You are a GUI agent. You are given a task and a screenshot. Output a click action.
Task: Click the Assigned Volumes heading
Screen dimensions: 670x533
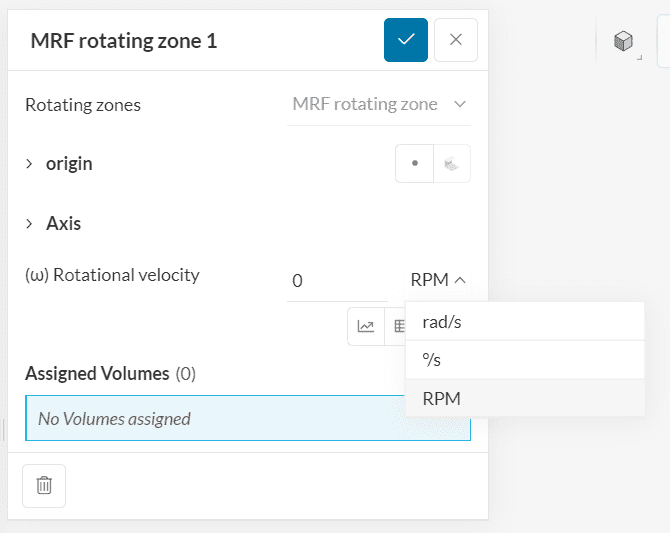pos(97,374)
